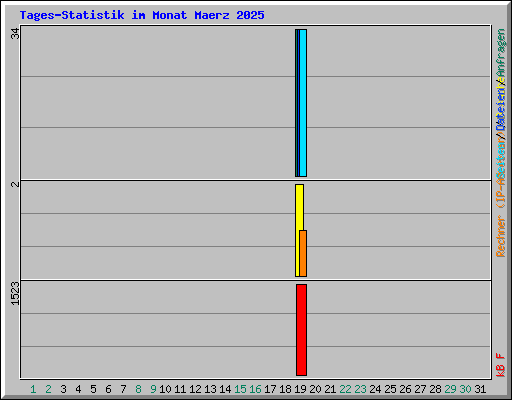This screenshot has height=400, width=512.
Task: Click day label 6 on x-axis
Action: tap(108, 389)
